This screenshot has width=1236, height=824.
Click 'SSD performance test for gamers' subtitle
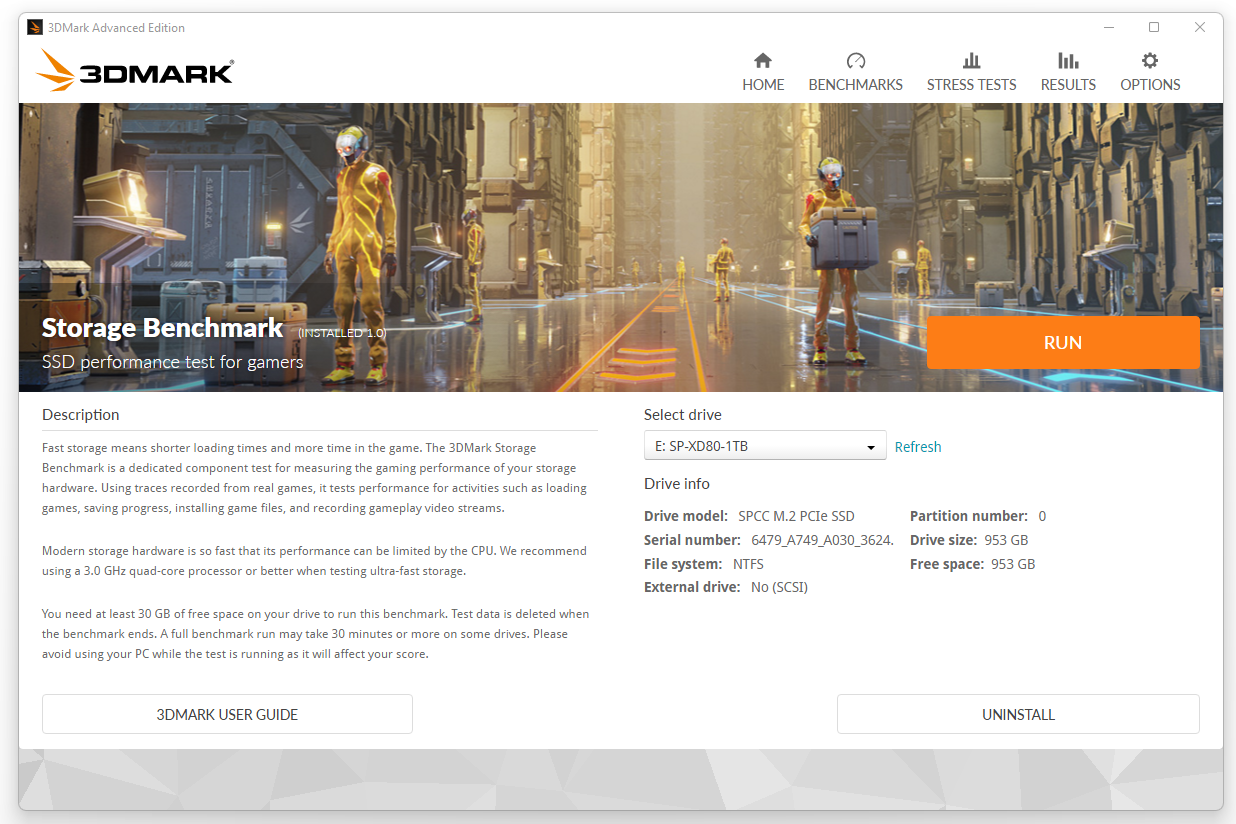tap(173, 362)
